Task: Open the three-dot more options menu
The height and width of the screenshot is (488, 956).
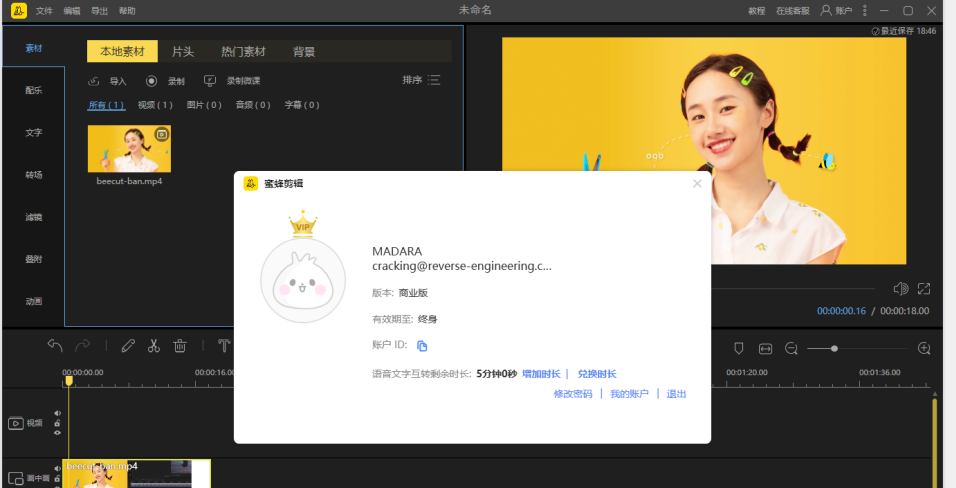Action: click(865, 10)
